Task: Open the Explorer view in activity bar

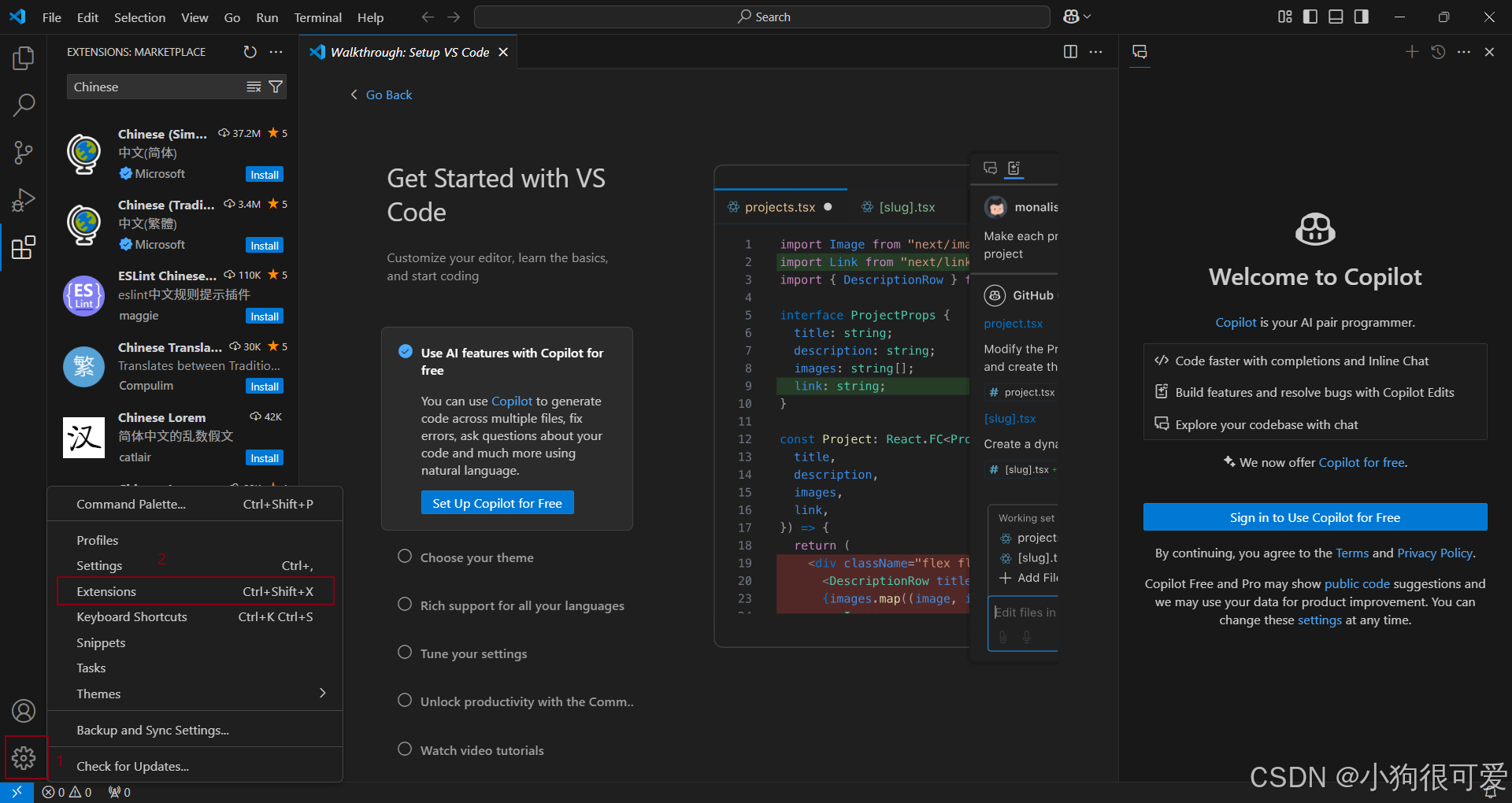Action: pos(24,57)
